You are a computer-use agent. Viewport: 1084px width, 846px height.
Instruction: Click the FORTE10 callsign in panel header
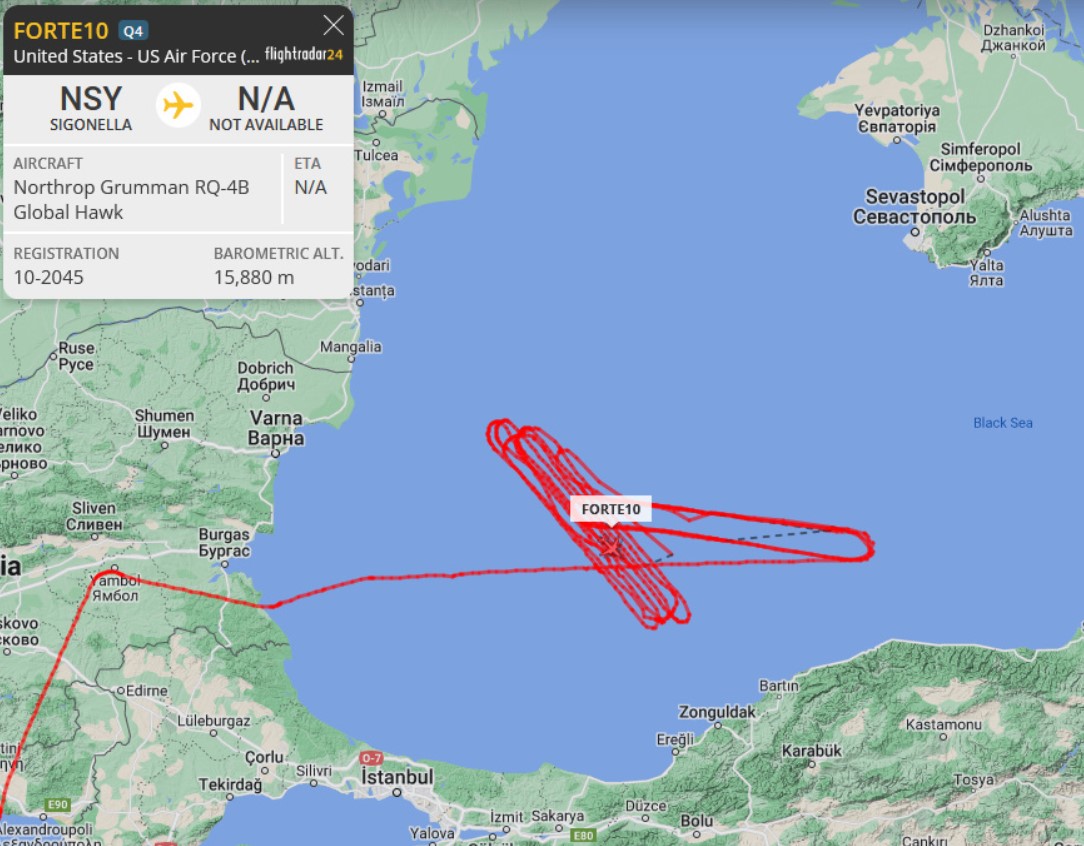[61, 31]
